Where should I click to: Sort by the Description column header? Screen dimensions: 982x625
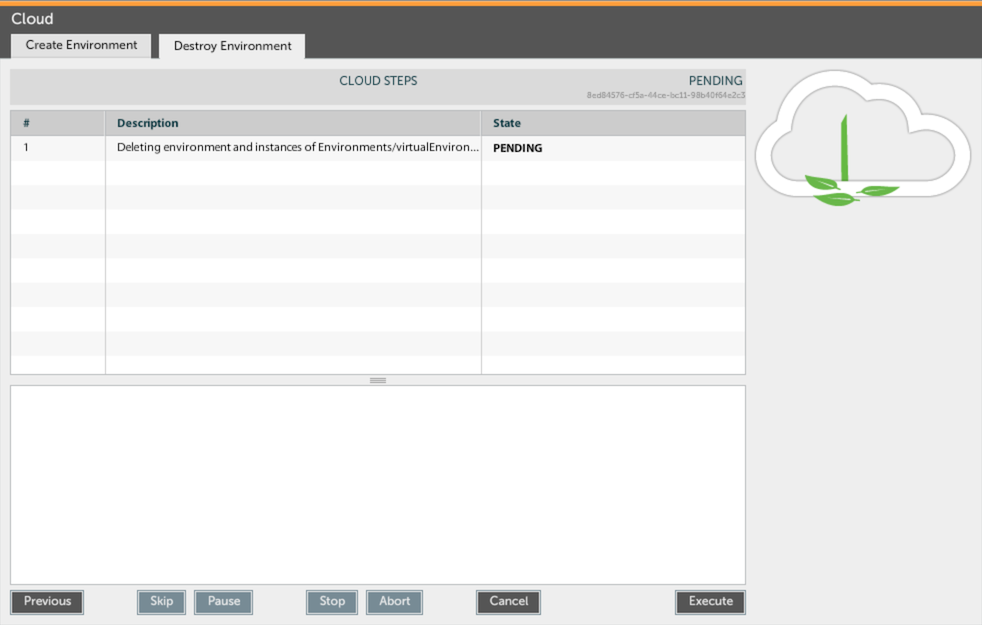[x=292, y=123]
